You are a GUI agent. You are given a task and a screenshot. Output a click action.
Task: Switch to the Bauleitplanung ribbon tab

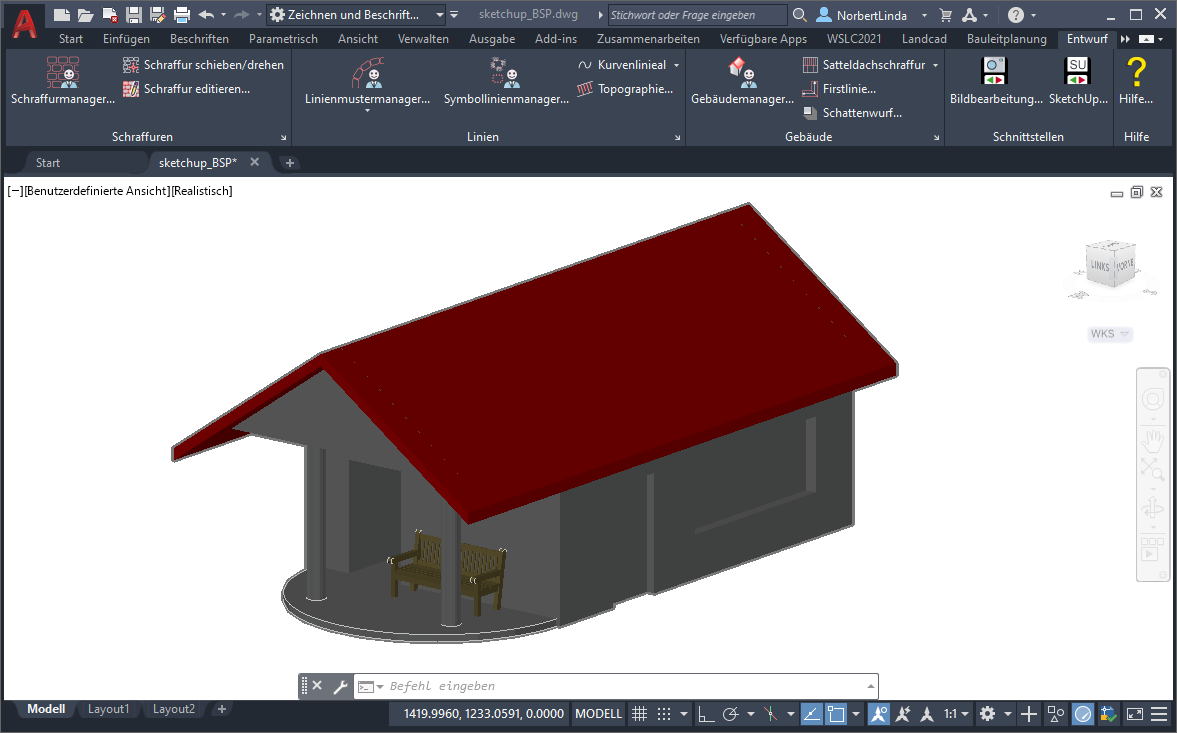(1006, 39)
